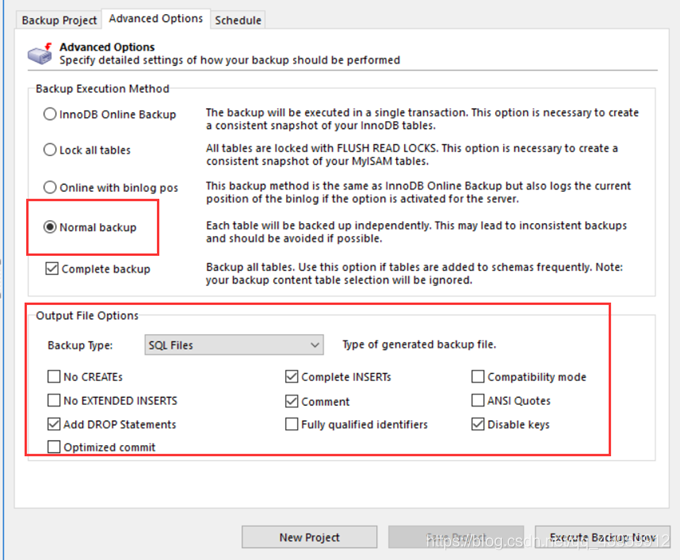The height and width of the screenshot is (560, 680).
Task: Click the 'All tables are locked with FLUSH READ LOCKS' description
Action: coord(412,155)
